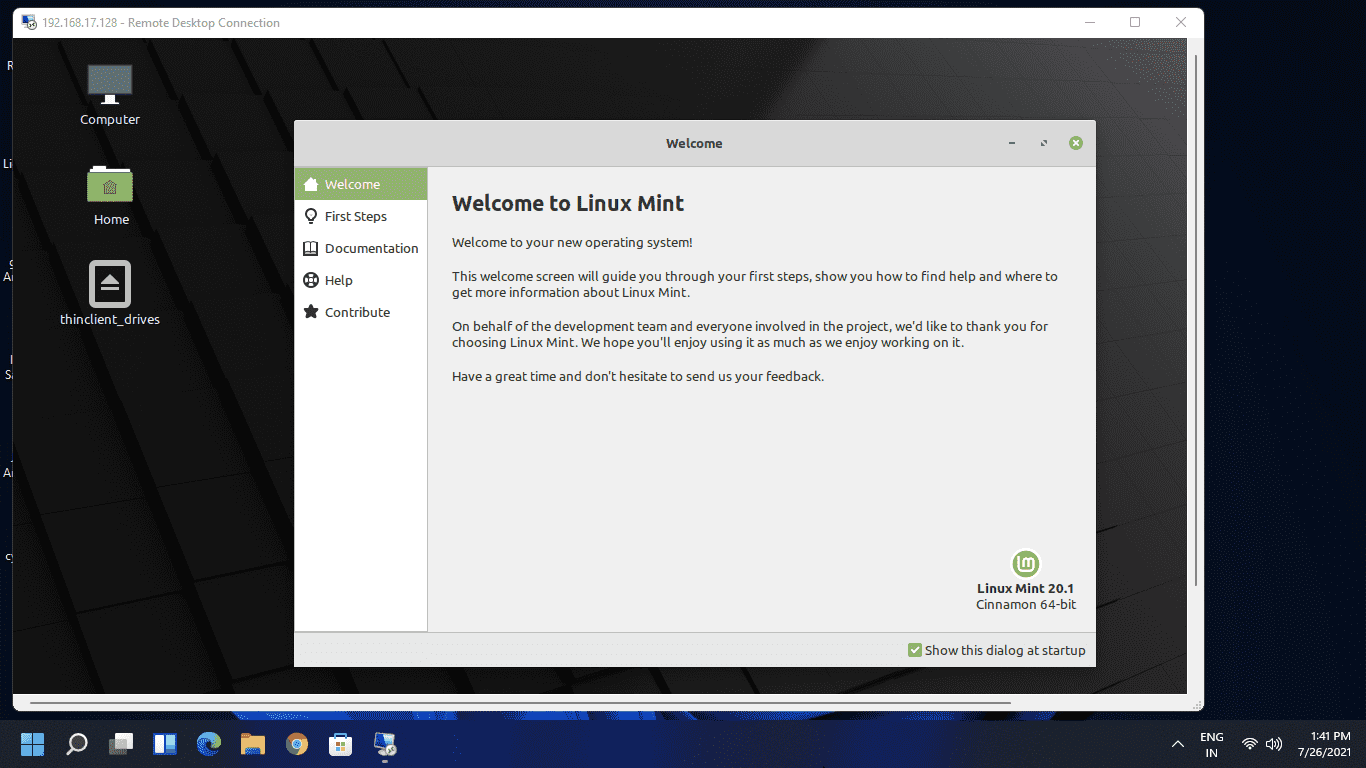Image resolution: width=1366 pixels, height=768 pixels.
Task: Click the Linux Mint logo badge
Action: [1025, 563]
